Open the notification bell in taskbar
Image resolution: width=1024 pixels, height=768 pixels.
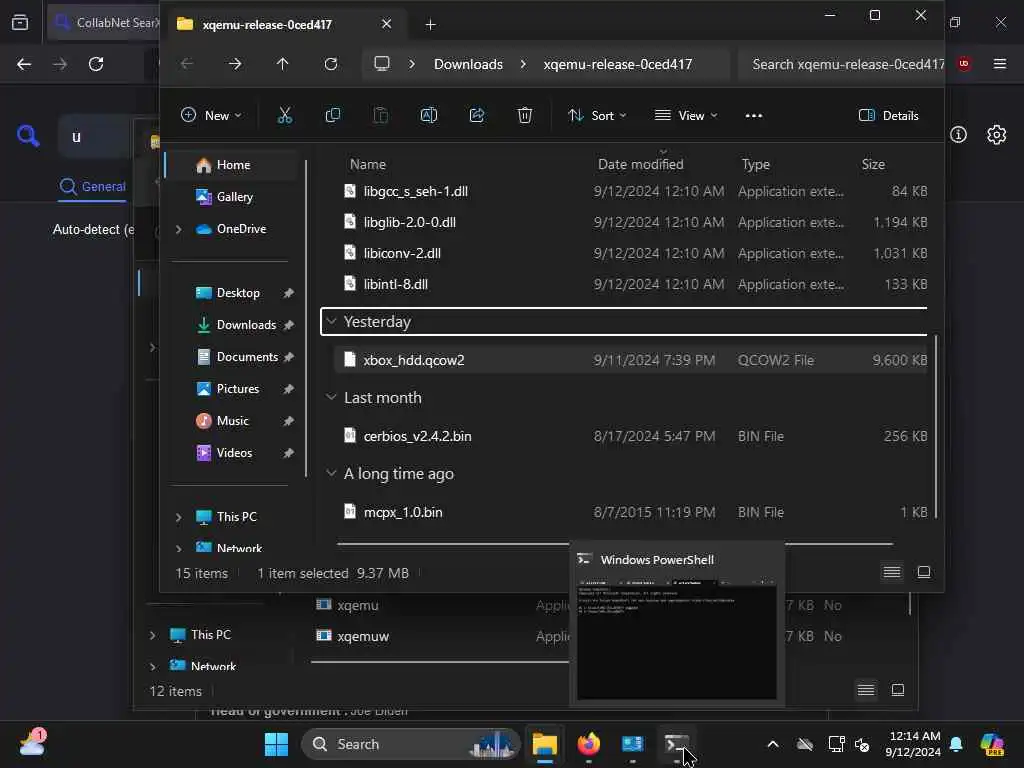(956, 744)
